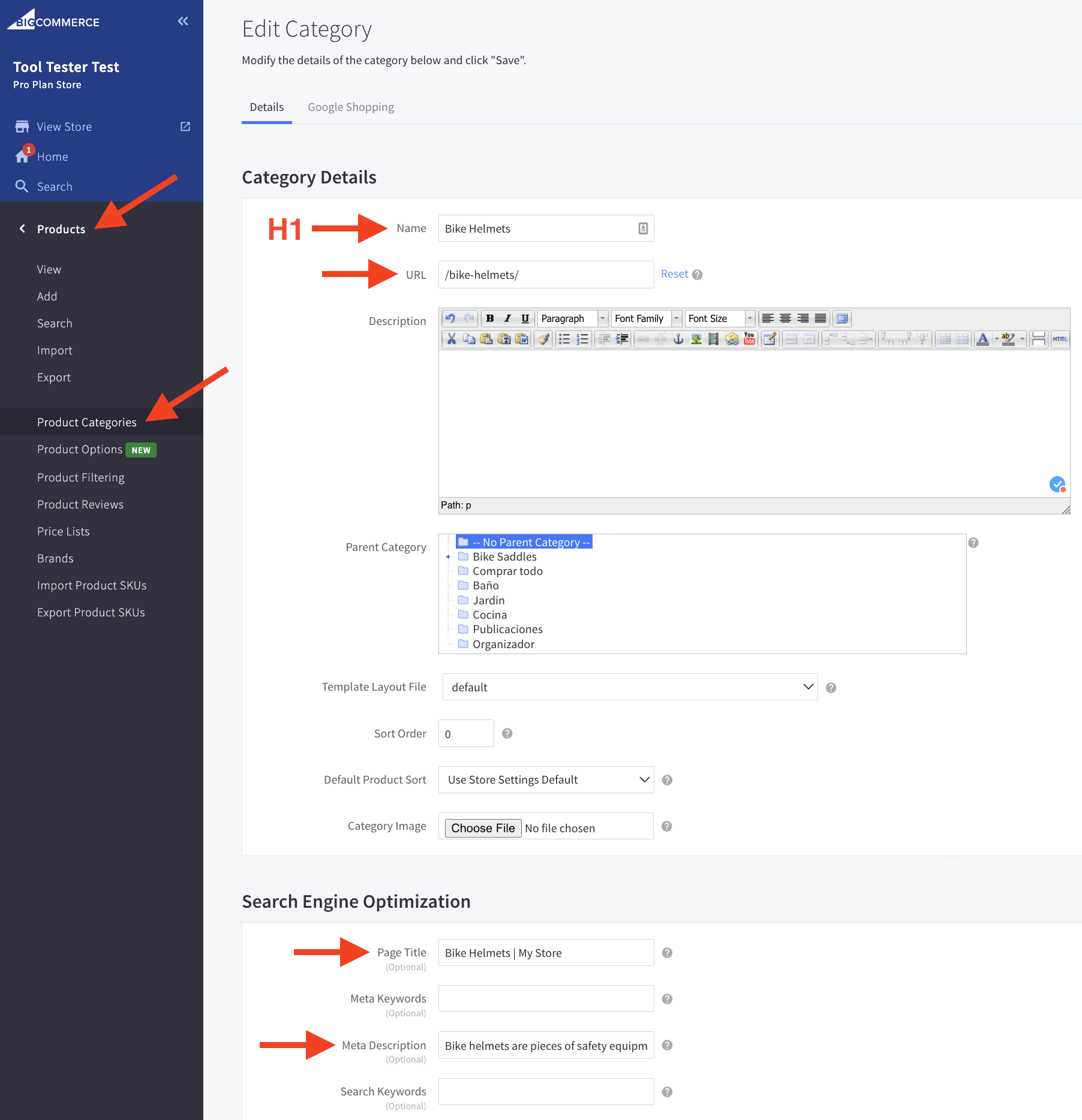Screen dimensions: 1082x1120
Task: Insert embedded media with the filmstrip icon
Action: click(713, 339)
